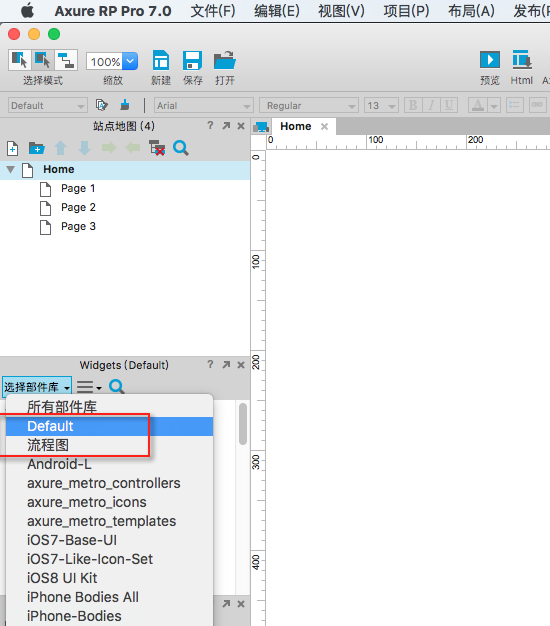Open the Default widget style dropdown

pyautogui.click(x=47, y=106)
